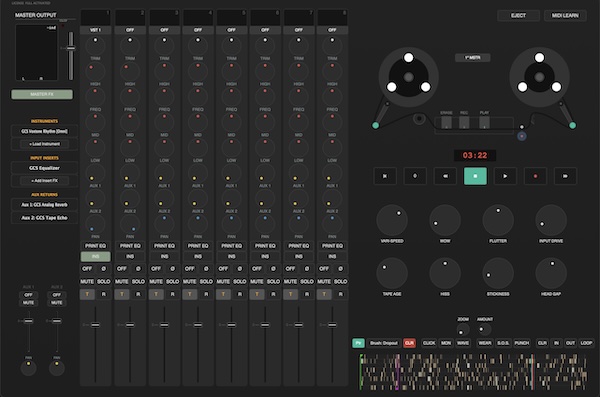Screen dimensions: 600x397
Task: Click channel 1 PRINT EQ button
Action: pos(96,246)
